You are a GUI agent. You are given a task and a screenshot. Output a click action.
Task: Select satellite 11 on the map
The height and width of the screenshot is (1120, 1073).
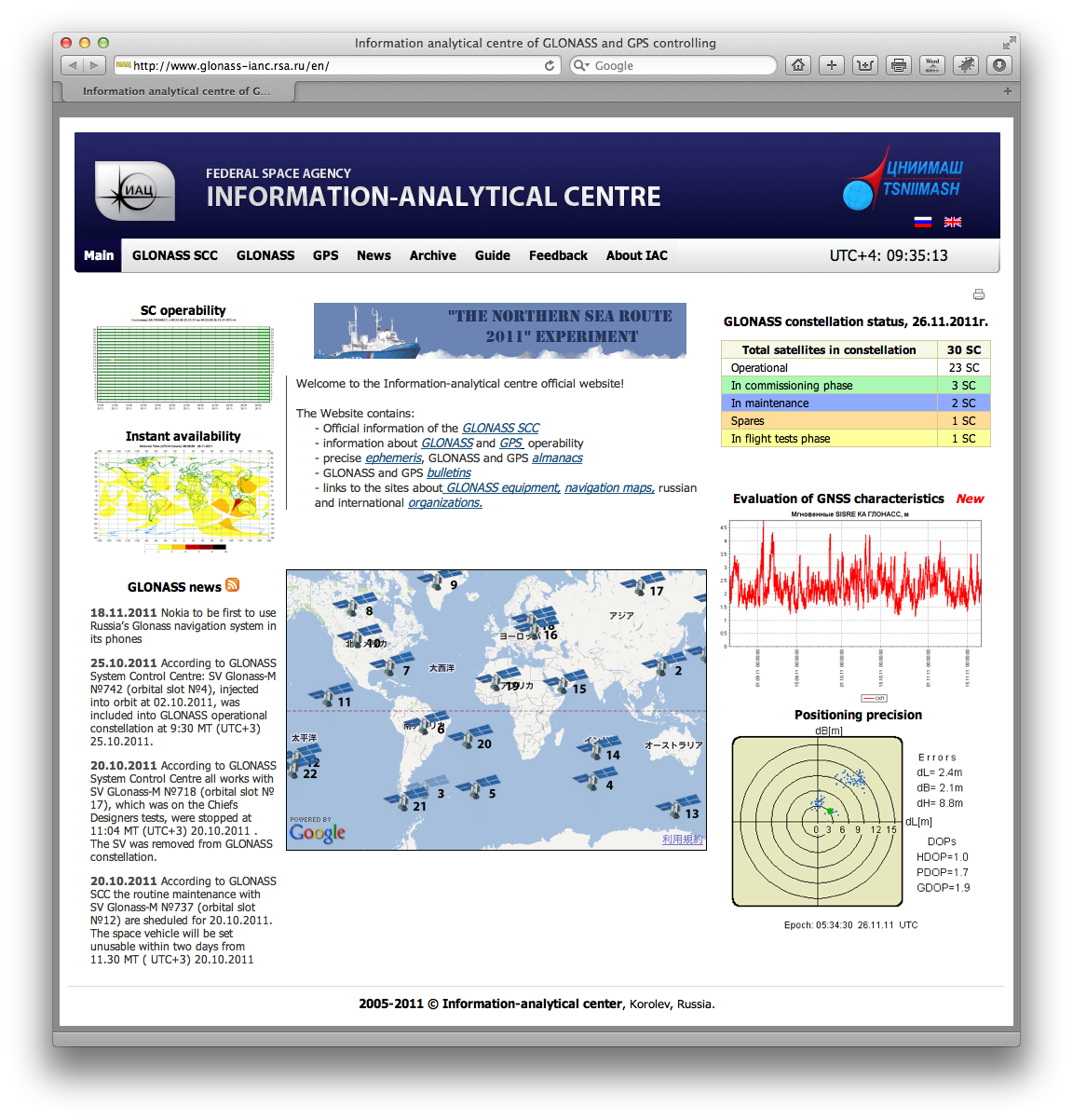click(331, 695)
